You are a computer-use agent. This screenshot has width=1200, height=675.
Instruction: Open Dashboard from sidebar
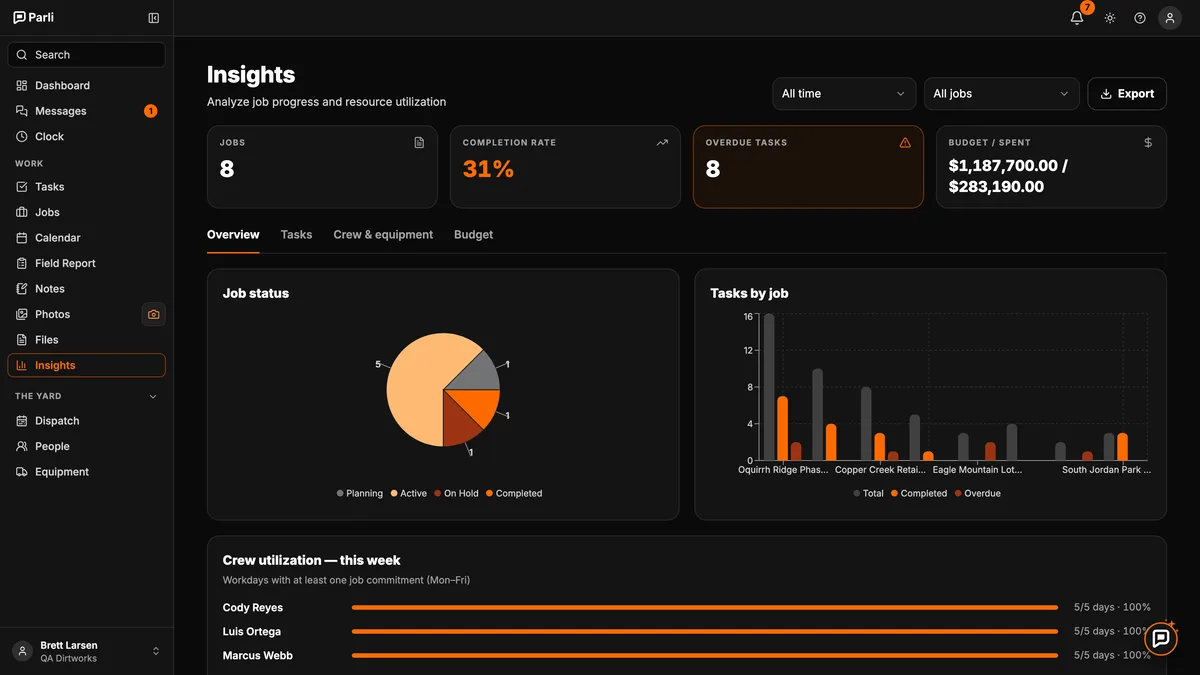(x=86, y=86)
